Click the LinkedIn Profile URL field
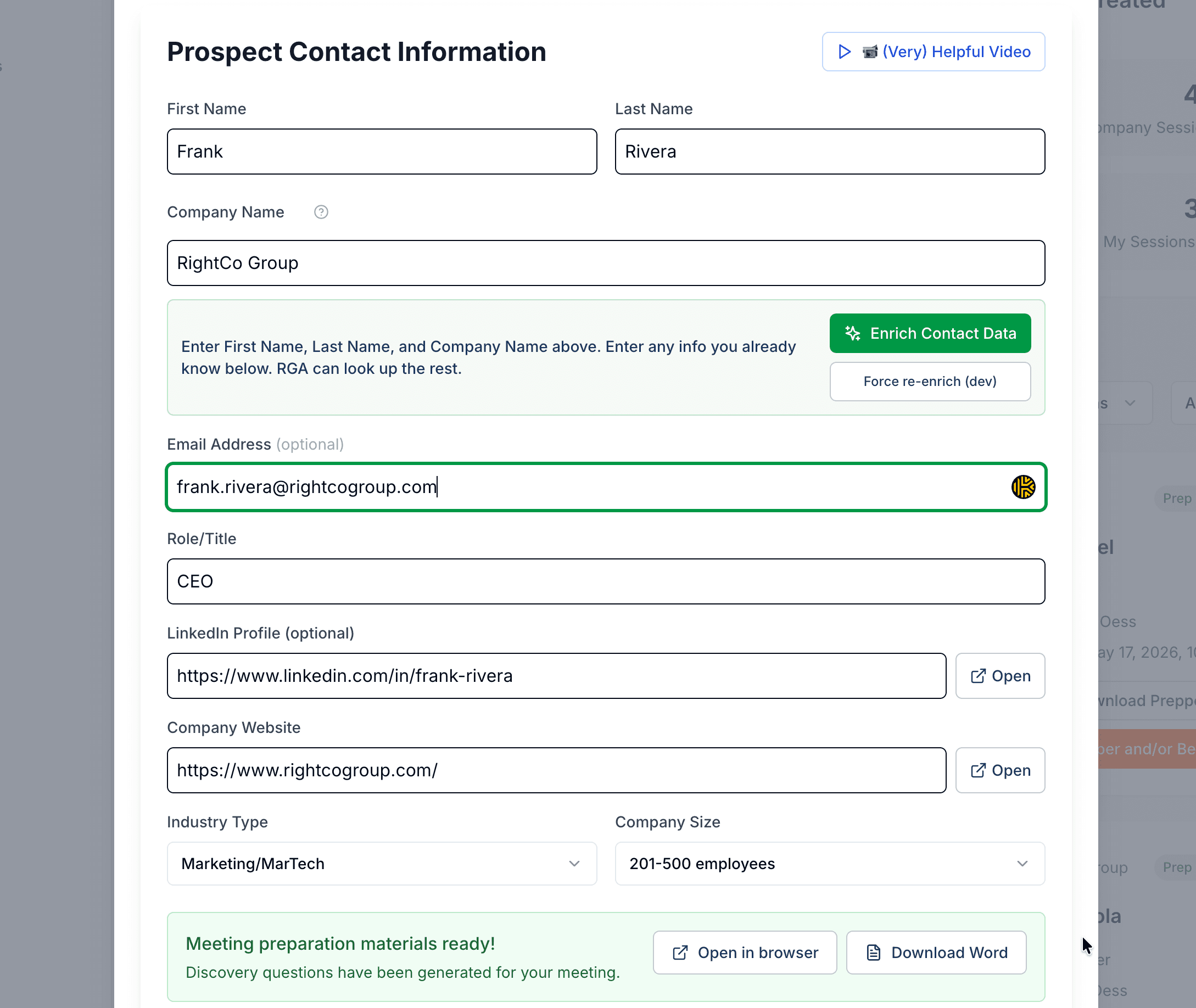This screenshot has height=1008, width=1196. click(x=557, y=676)
